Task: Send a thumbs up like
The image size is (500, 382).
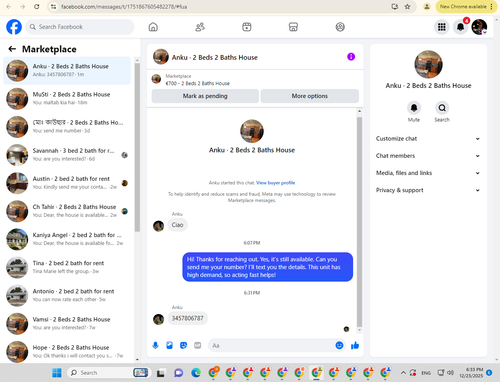Action: tap(355, 345)
